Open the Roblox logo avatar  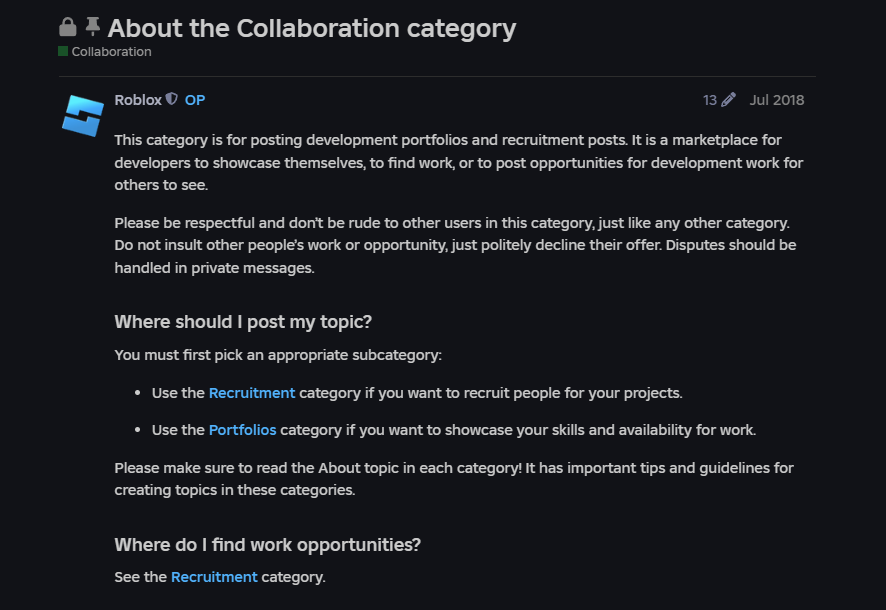click(x=82, y=116)
